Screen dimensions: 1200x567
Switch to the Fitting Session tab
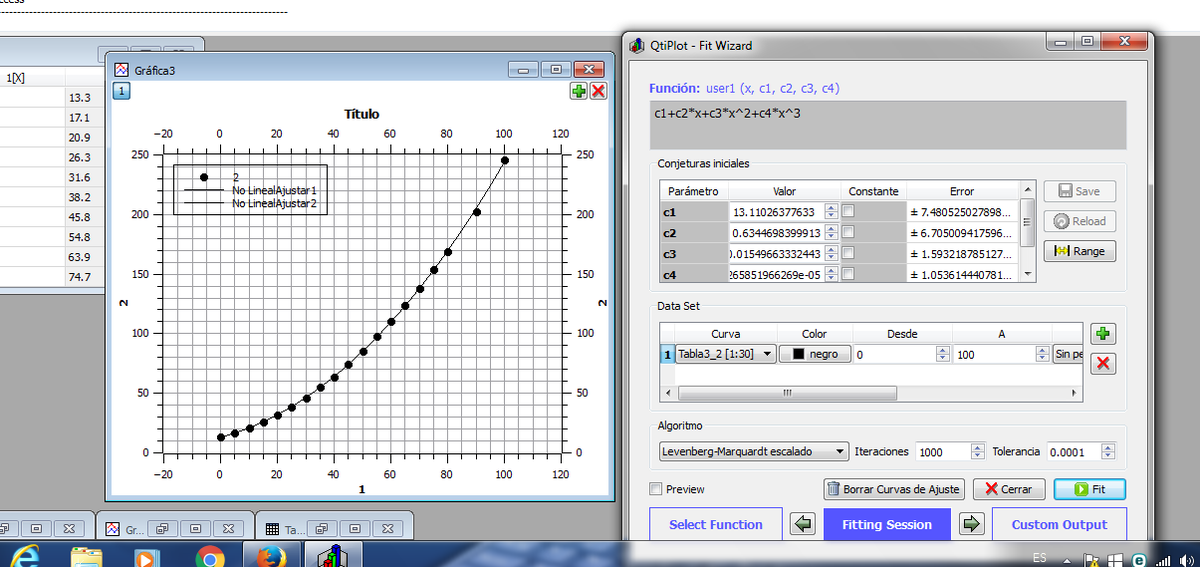point(887,524)
